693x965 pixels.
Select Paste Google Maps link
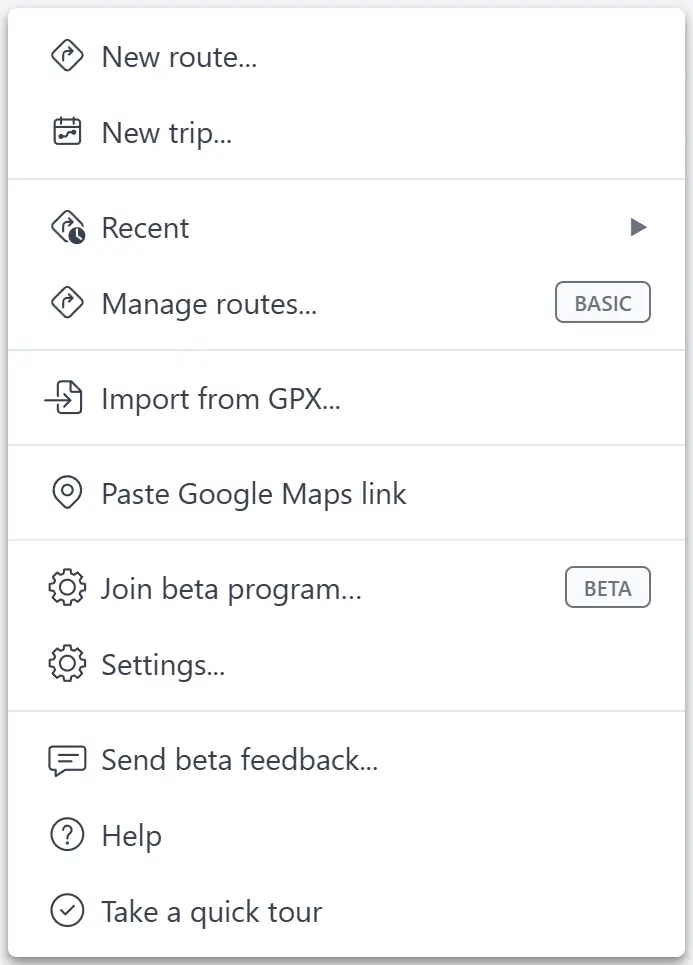click(x=346, y=493)
